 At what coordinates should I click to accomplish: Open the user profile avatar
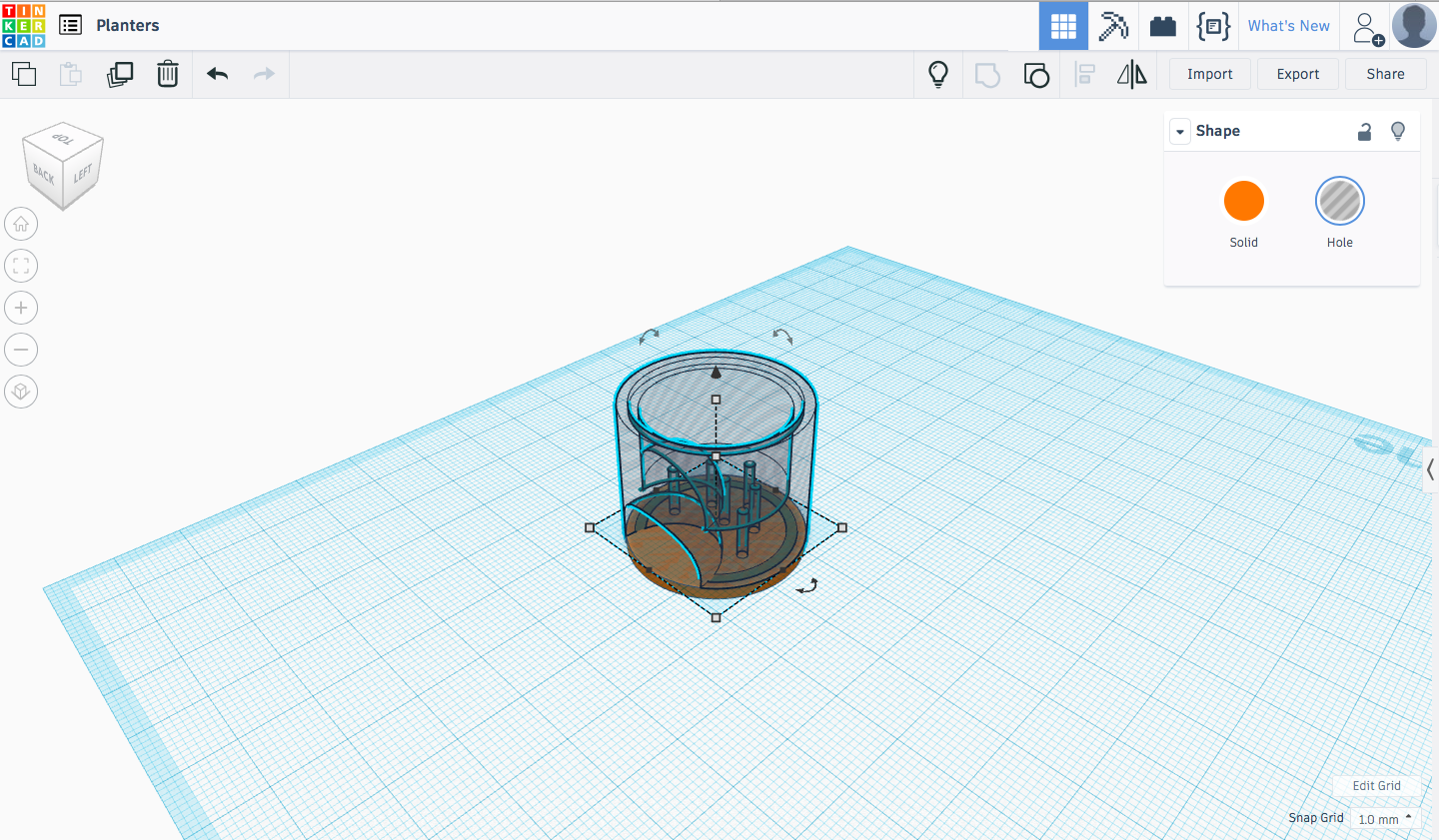1414,25
